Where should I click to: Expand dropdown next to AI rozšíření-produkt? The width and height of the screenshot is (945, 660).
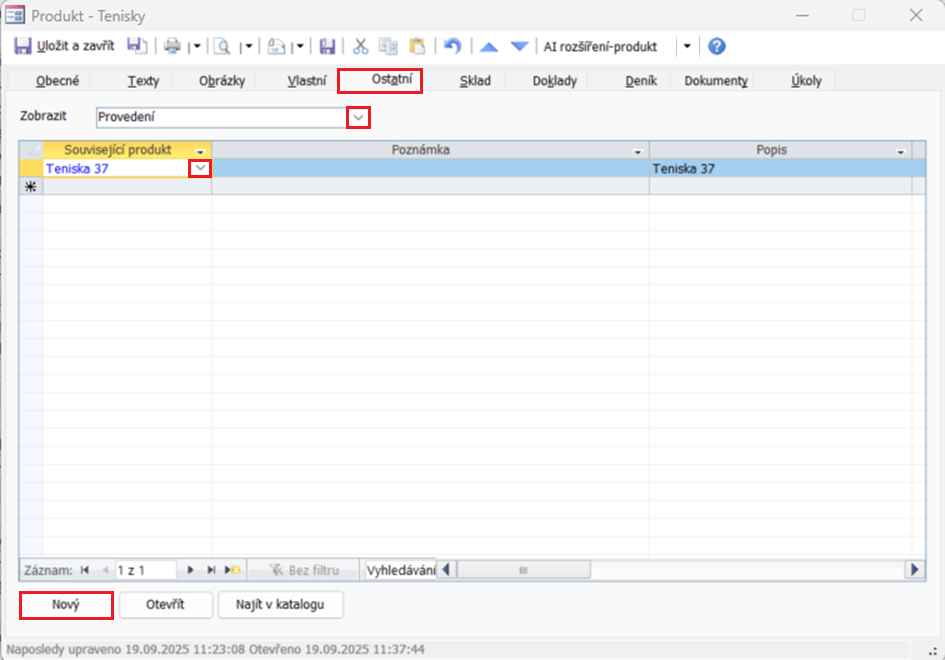pyautogui.click(x=687, y=46)
